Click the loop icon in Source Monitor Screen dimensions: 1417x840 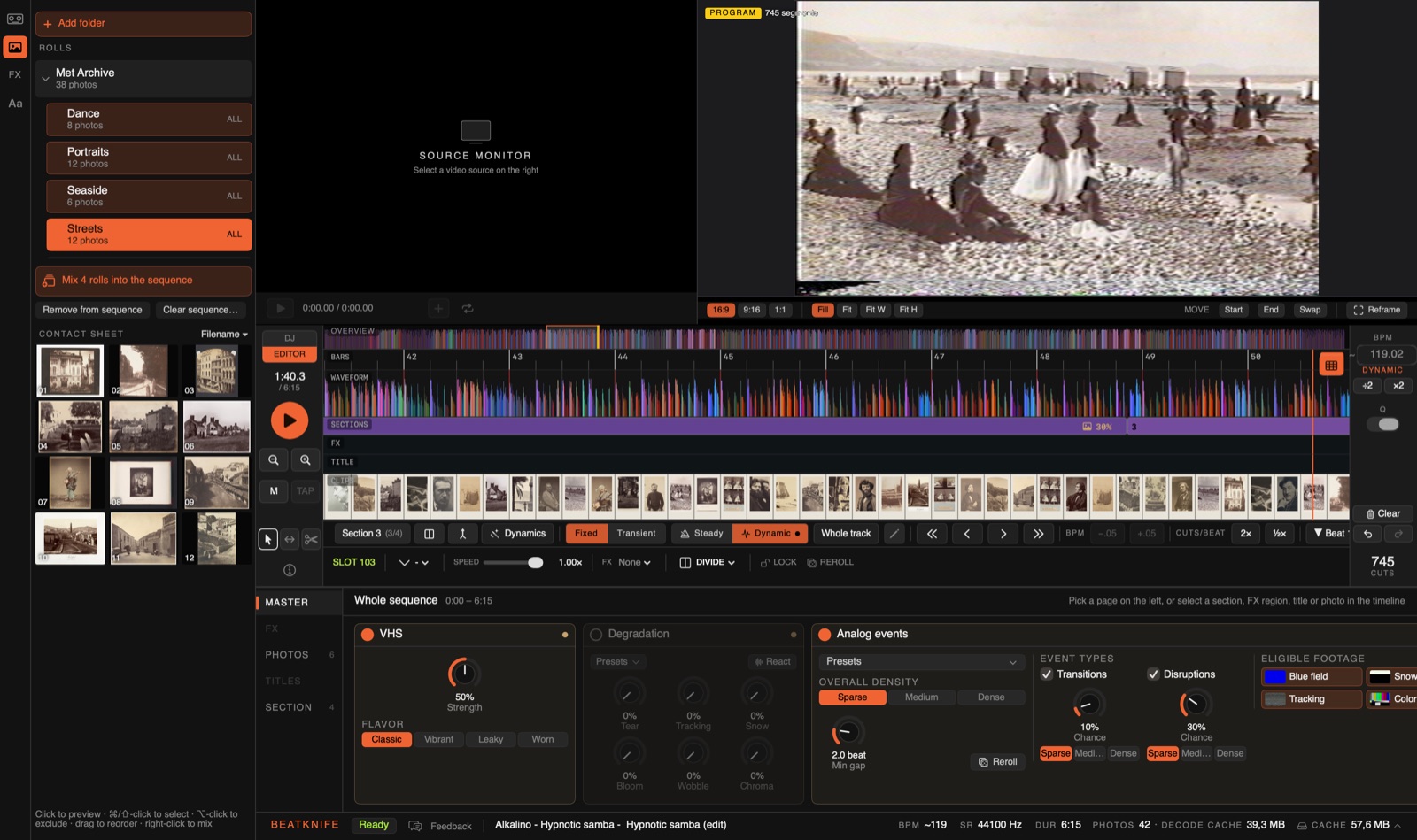[468, 309]
